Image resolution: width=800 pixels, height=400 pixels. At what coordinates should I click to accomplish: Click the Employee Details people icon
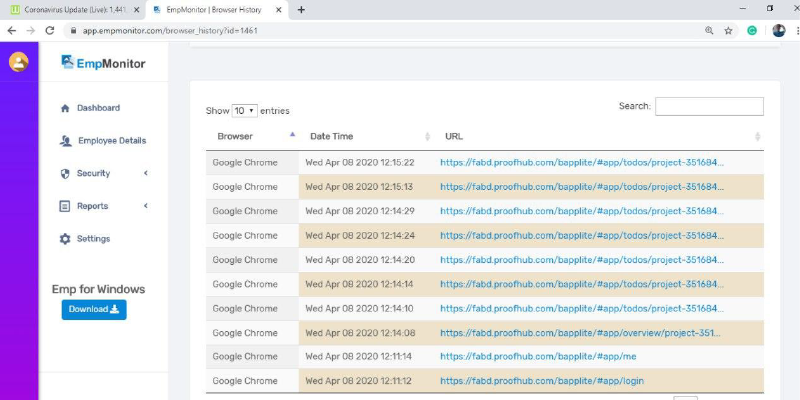[65, 141]
